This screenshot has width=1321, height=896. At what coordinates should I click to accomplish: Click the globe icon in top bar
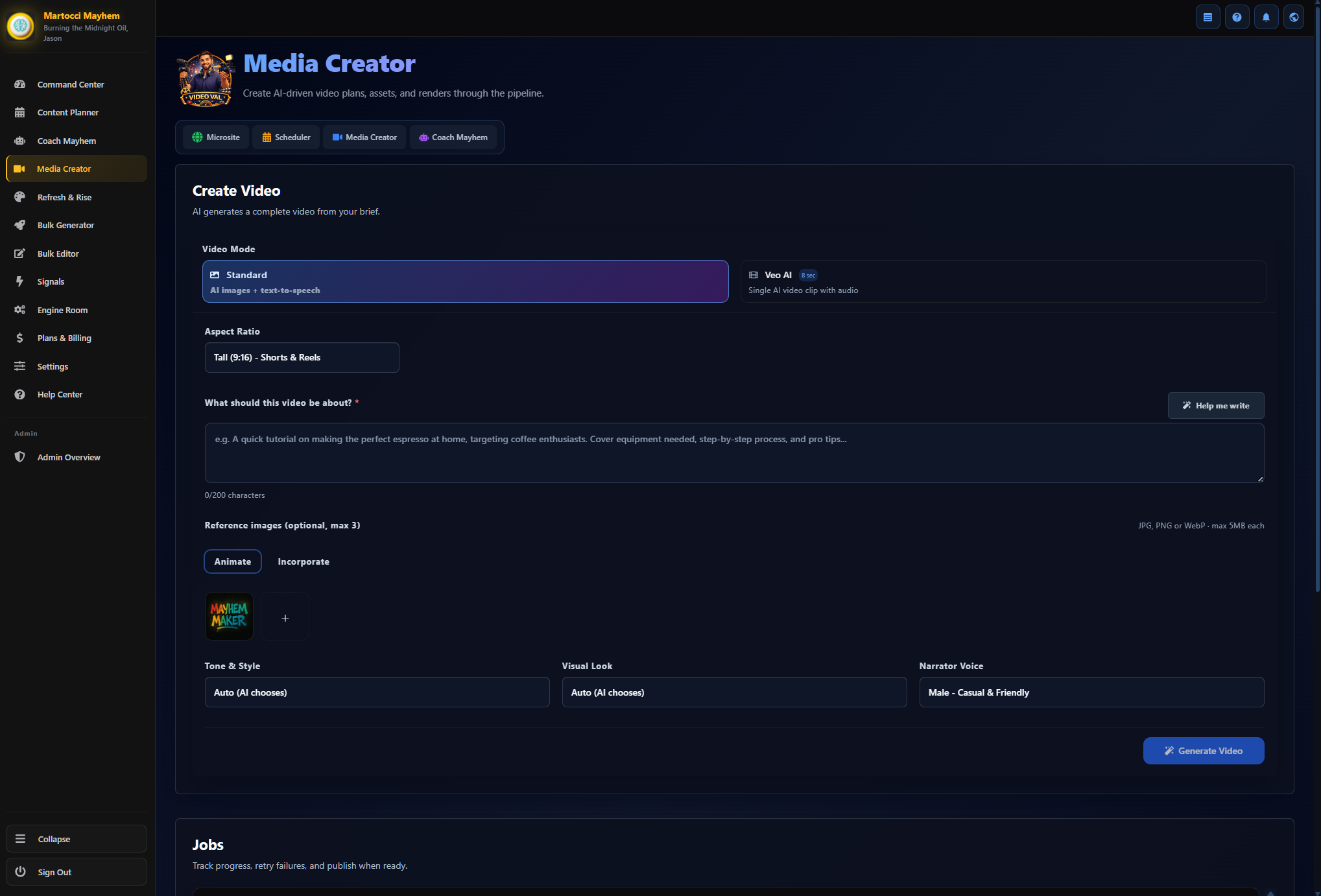coord(1294,18)
